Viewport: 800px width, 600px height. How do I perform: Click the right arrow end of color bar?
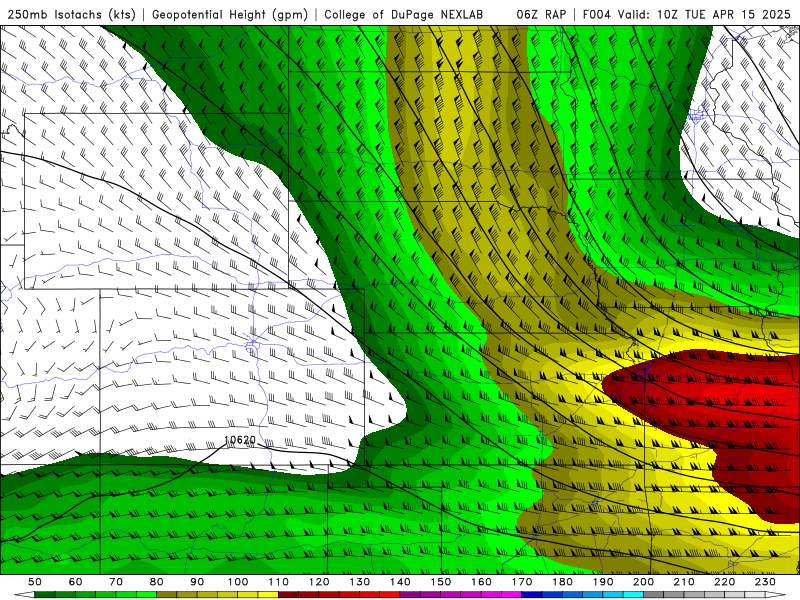[776, 594]
